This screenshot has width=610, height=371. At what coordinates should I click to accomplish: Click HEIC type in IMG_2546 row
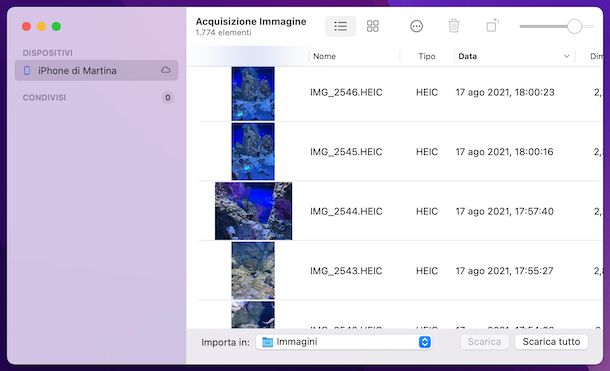tap(427, 93)
